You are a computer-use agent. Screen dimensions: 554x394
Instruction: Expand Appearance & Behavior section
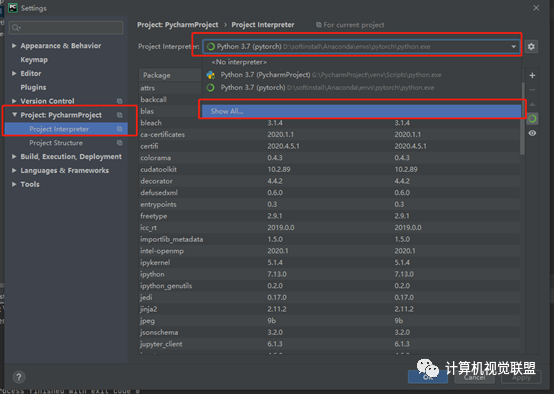click(14, 46)
